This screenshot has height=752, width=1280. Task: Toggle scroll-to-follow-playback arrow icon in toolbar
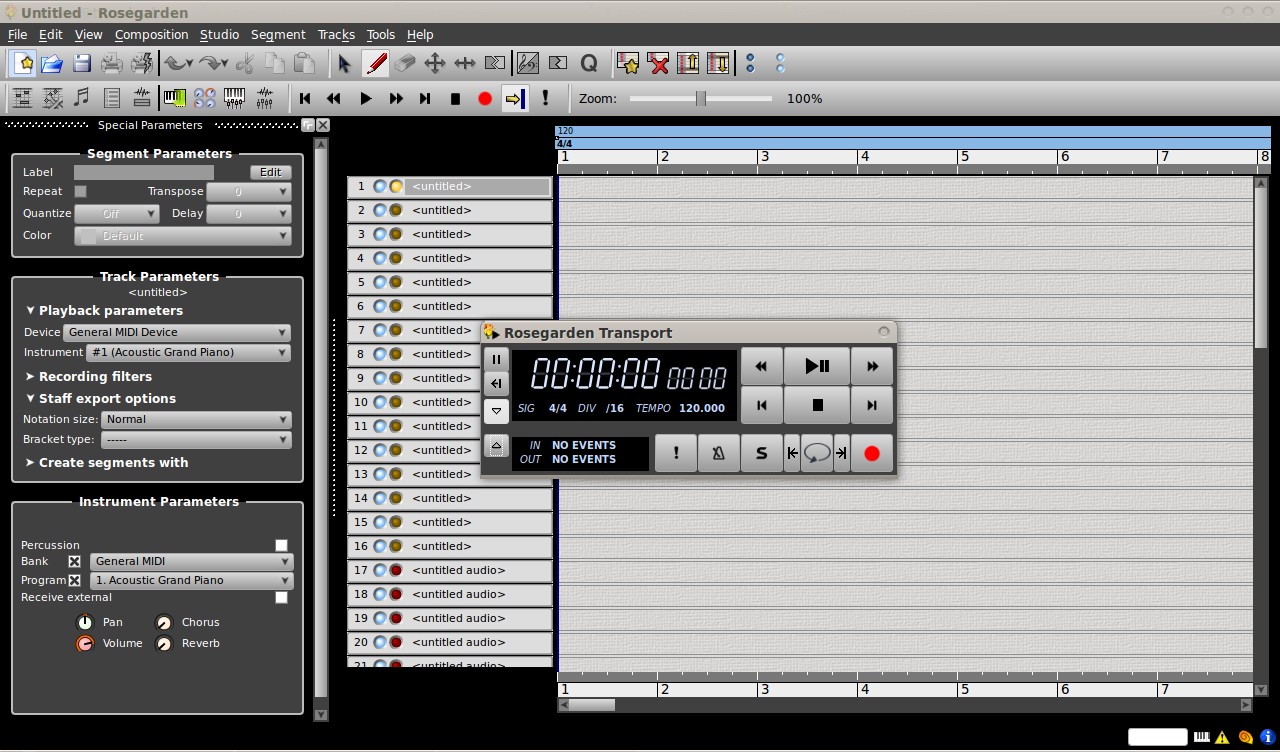click(x=515, y=98)
